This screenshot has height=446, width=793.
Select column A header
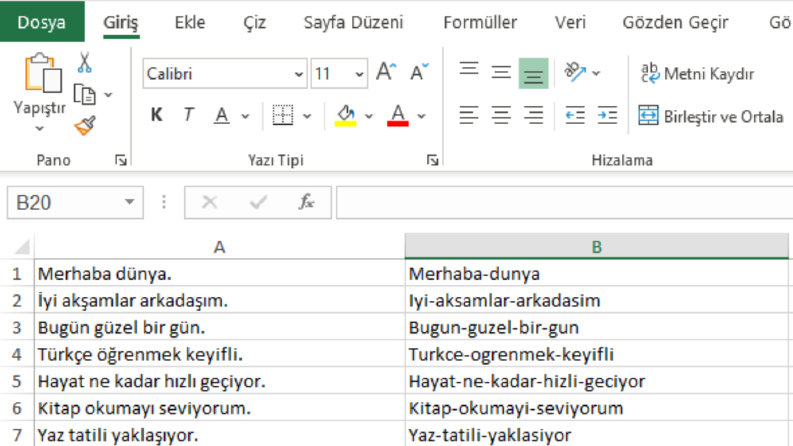coord(219,247)
